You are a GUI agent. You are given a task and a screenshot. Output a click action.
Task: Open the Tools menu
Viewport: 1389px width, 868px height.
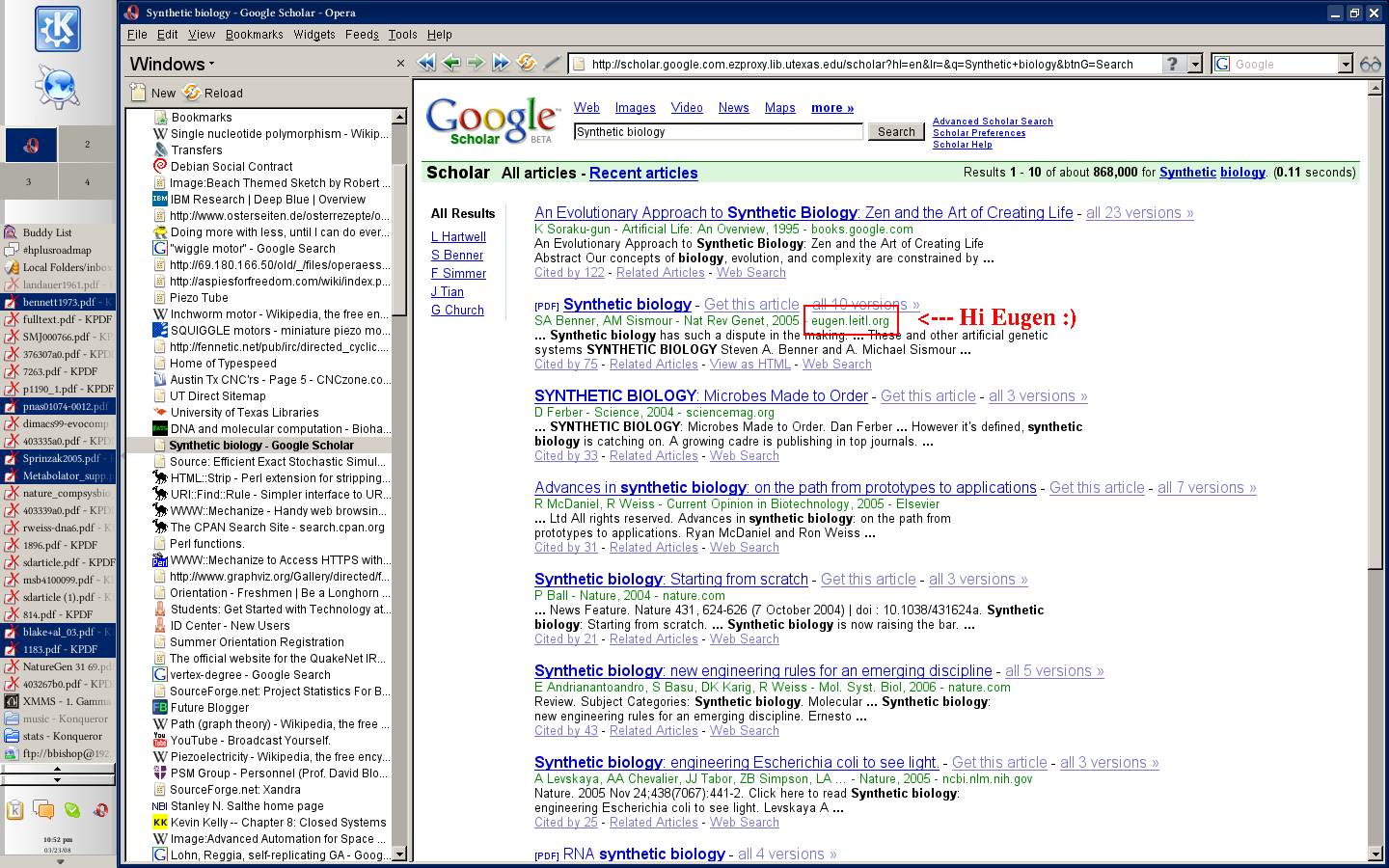pos(403,35)
